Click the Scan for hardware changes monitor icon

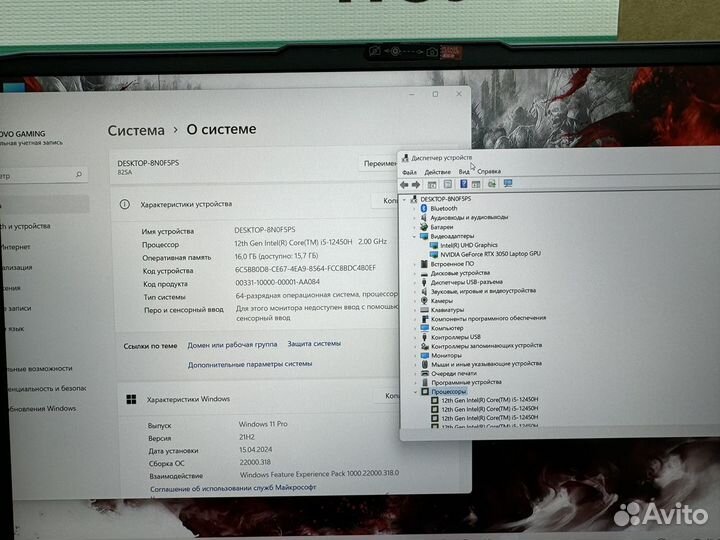(x=507, y=183)
